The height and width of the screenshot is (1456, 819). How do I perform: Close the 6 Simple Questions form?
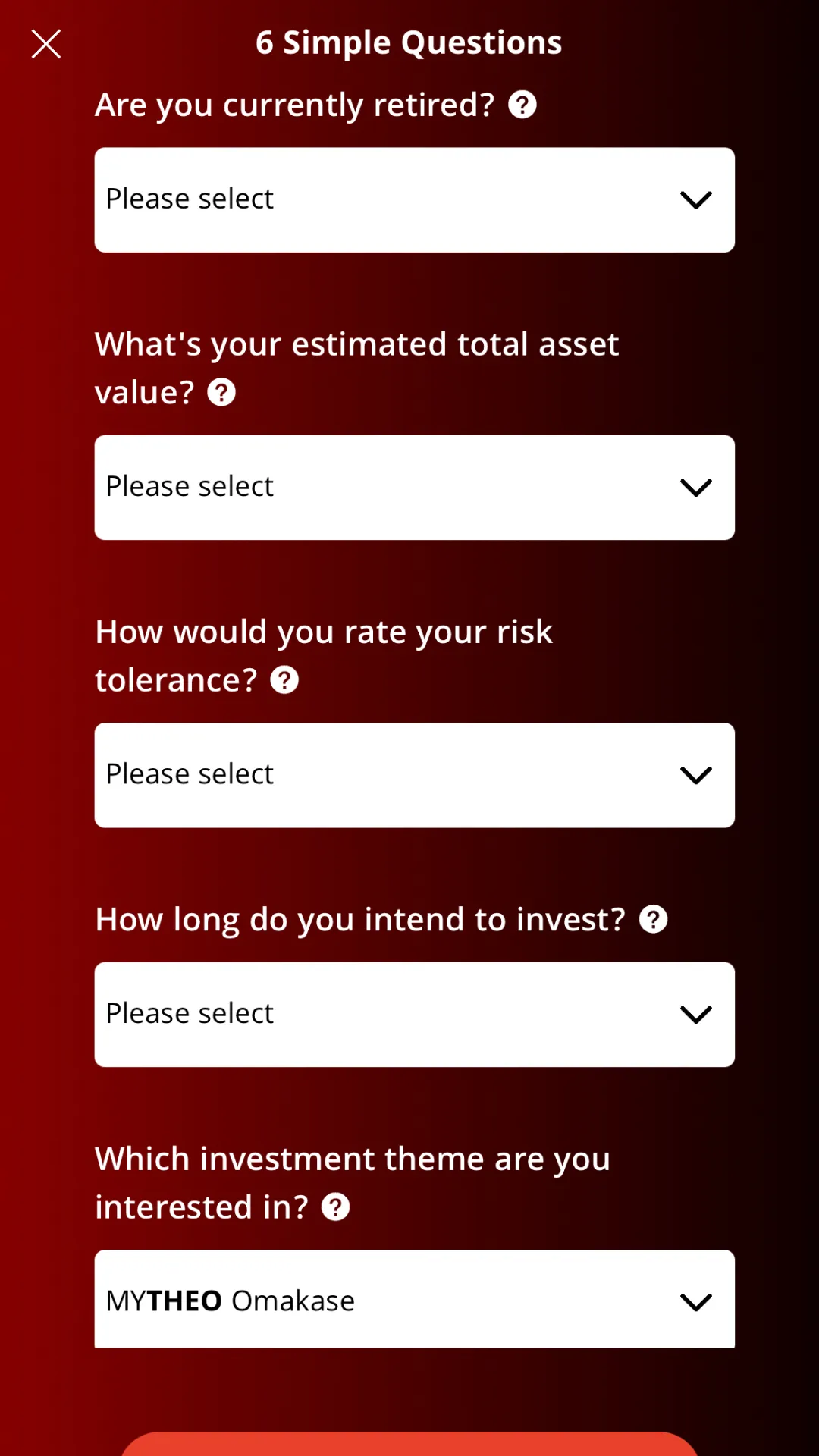click(x=45, y=44)
